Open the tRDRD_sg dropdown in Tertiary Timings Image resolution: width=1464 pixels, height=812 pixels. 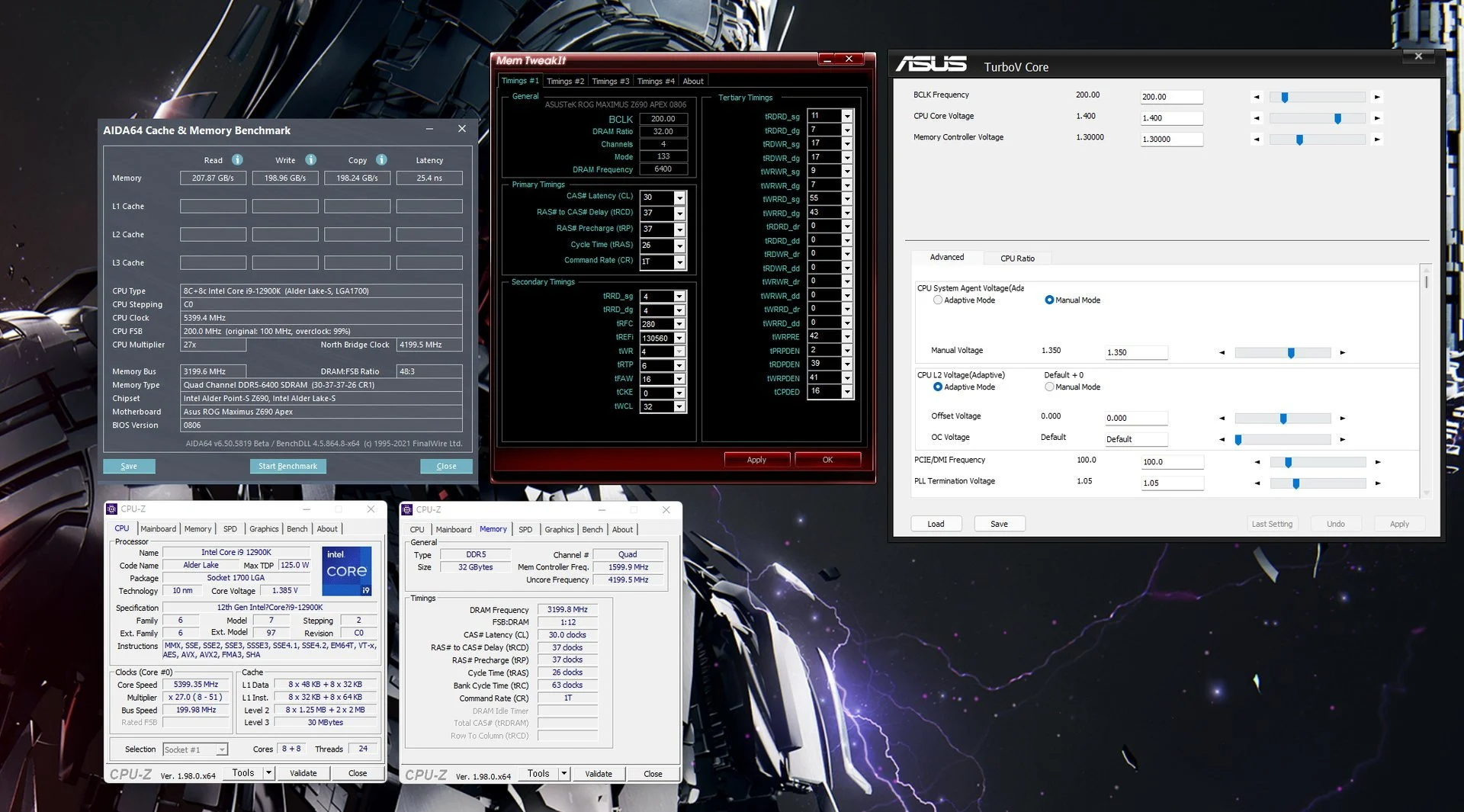pos(846,116)
